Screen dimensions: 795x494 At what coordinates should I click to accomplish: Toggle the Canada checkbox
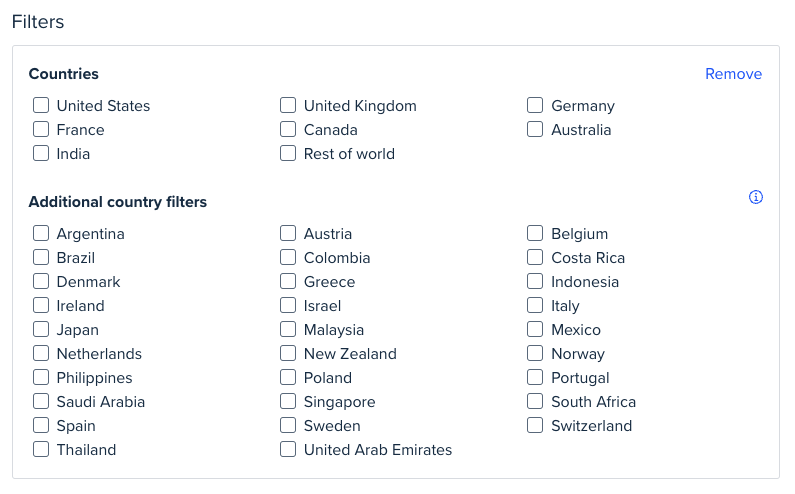click(288, 129)
